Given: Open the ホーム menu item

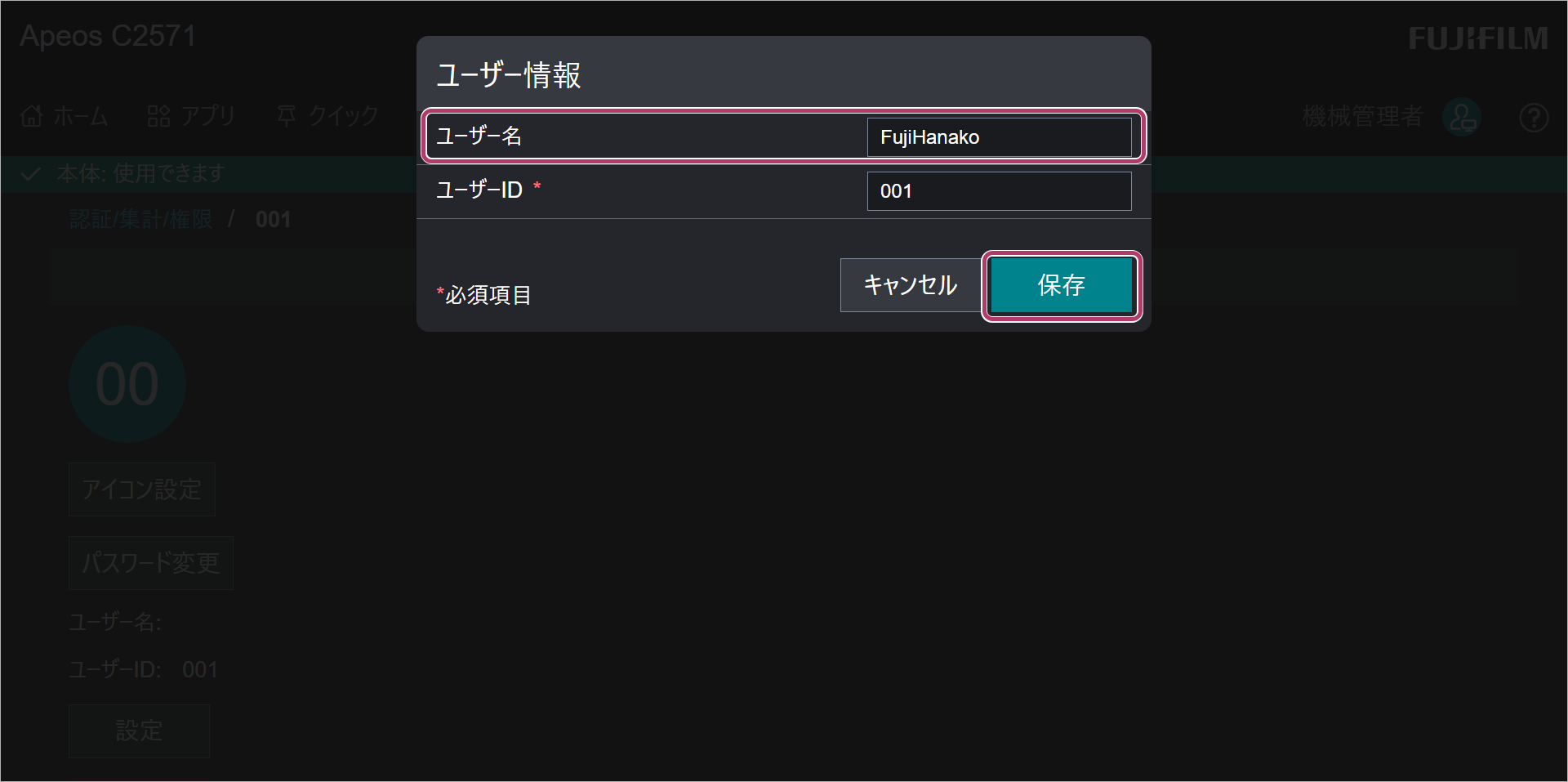Looking at the screenshot, I should [x=81, y=117].
